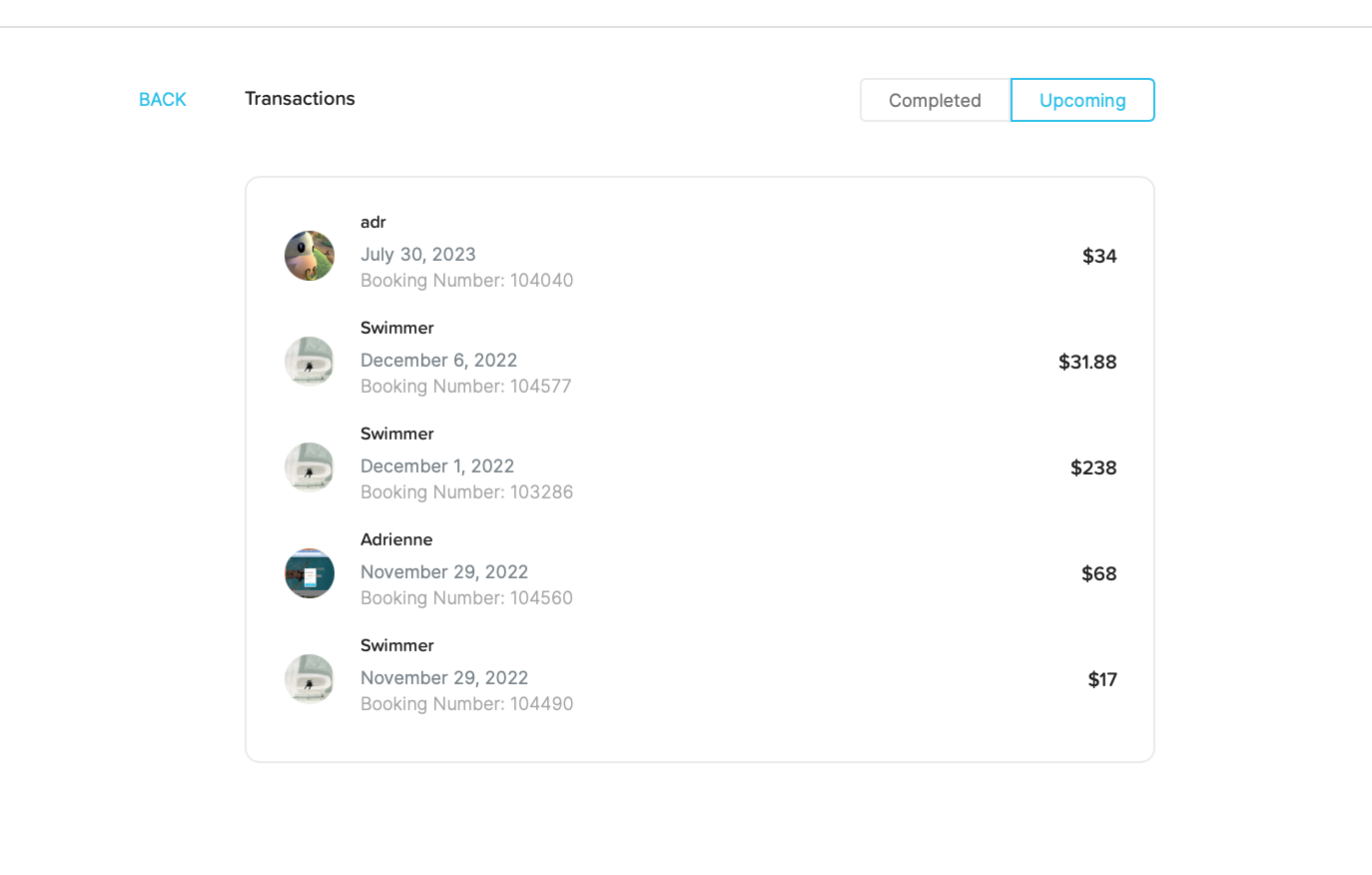Click Swimmer avatar for booking 104490

coord(310,679)
